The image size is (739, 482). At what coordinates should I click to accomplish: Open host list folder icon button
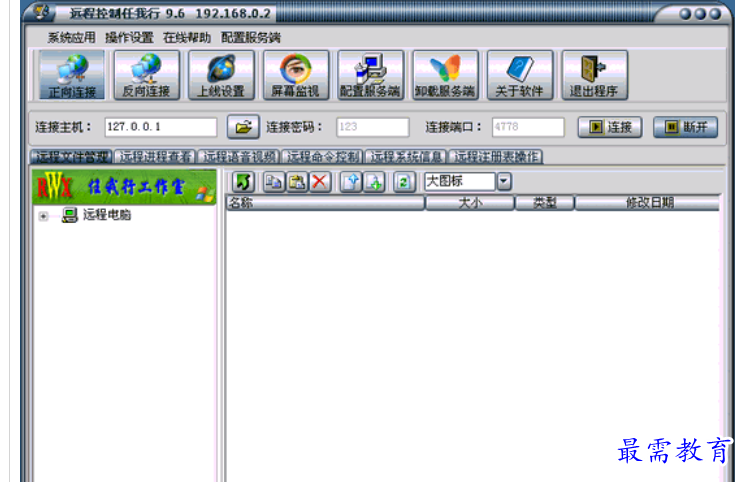point(243,127)
